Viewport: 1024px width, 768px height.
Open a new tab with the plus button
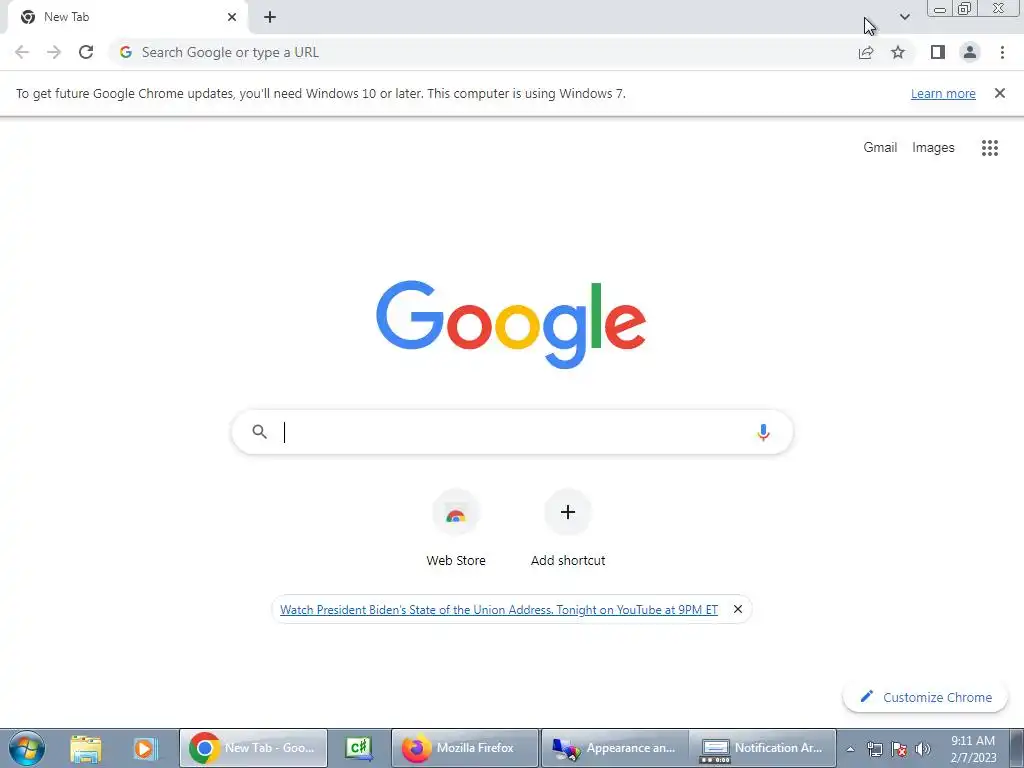(270, 17)
